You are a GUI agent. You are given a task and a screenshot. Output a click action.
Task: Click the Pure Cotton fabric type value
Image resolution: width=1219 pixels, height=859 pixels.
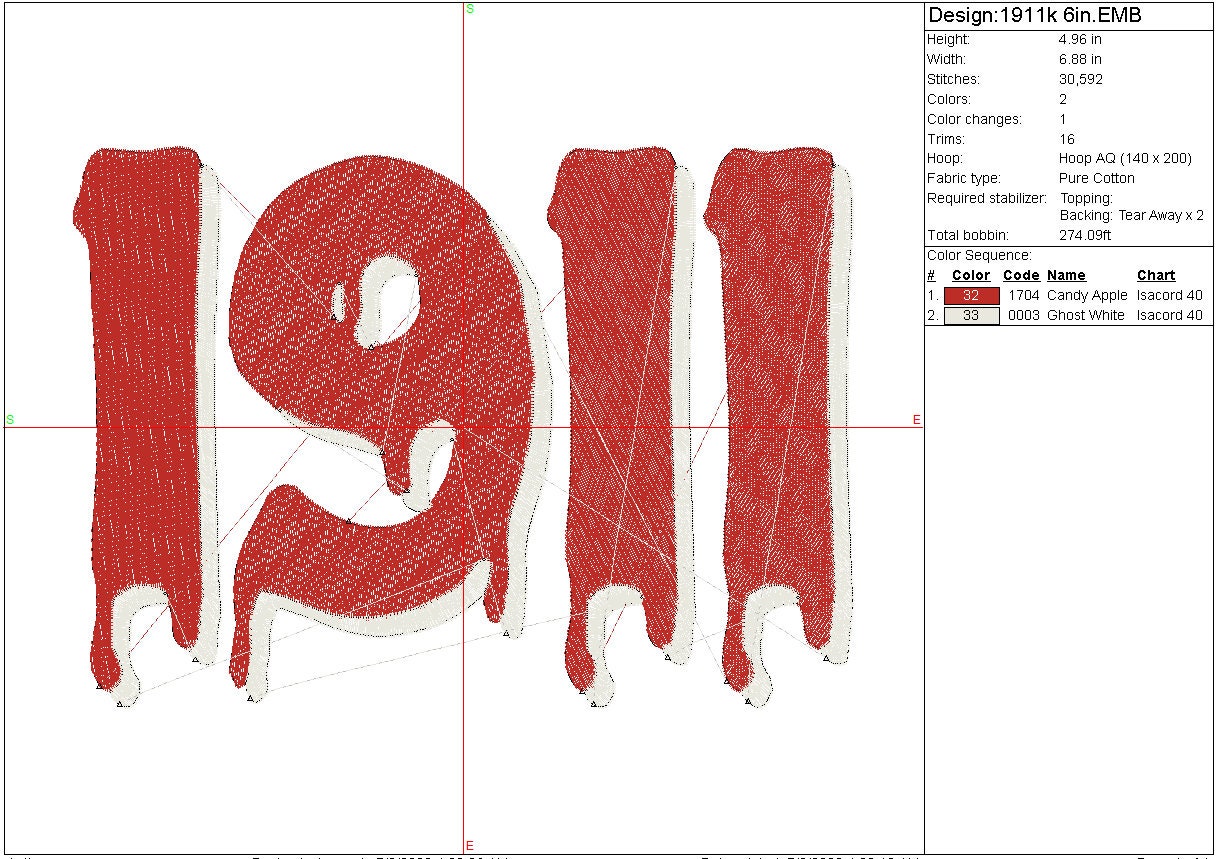pos(1097,179)
